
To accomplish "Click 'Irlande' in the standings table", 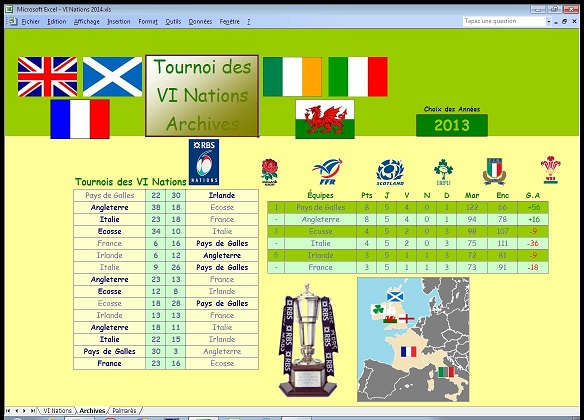I will 321,255.
